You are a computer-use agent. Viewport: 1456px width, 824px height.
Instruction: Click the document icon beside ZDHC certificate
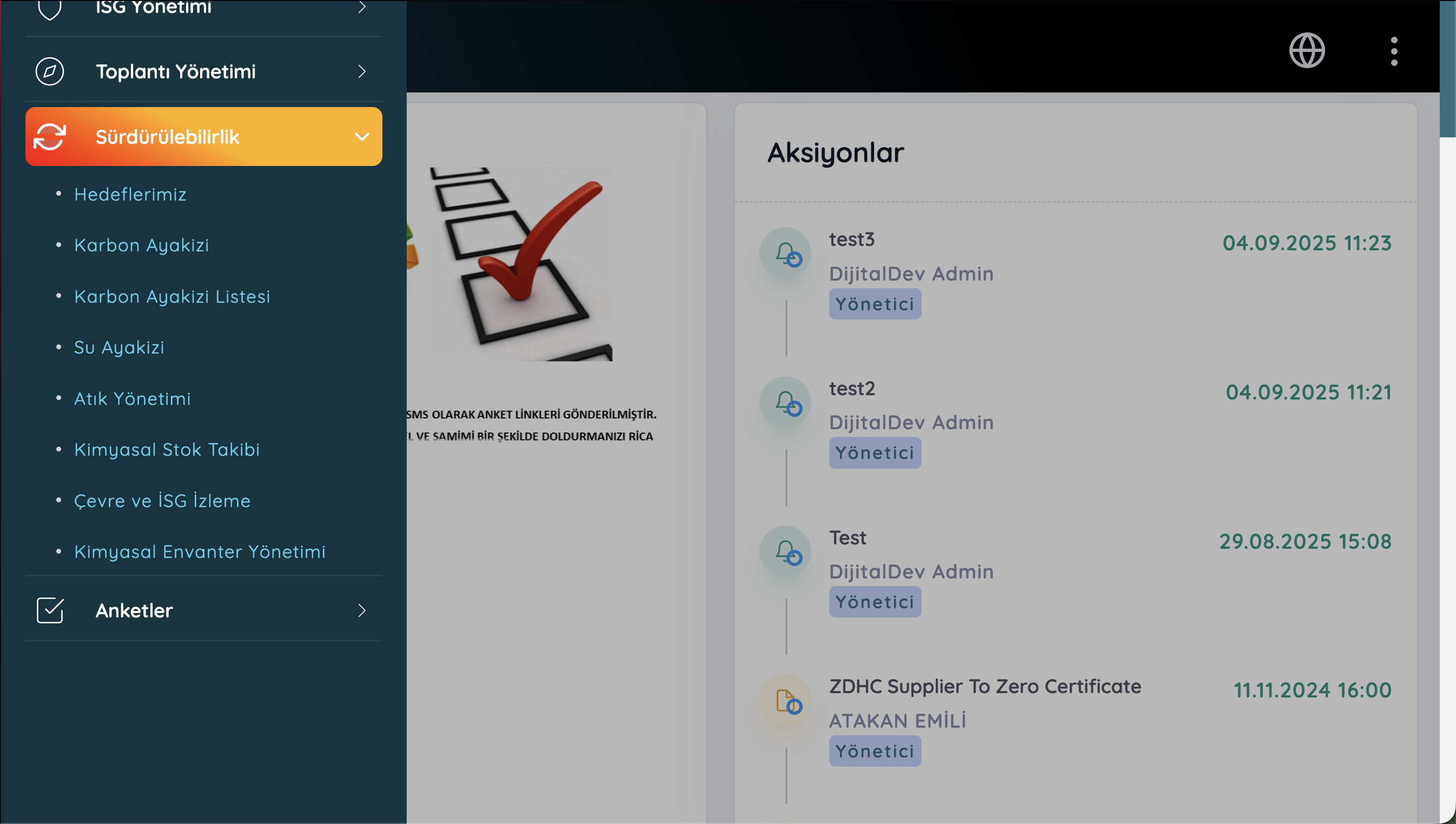pyautogui.click(x=786, y=701)
